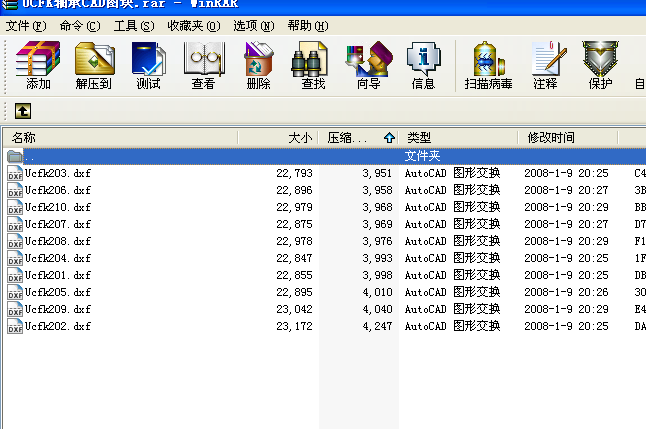
Task: Click the DXF icon of Ucfk202.dxf
Action: coord(15,326)
